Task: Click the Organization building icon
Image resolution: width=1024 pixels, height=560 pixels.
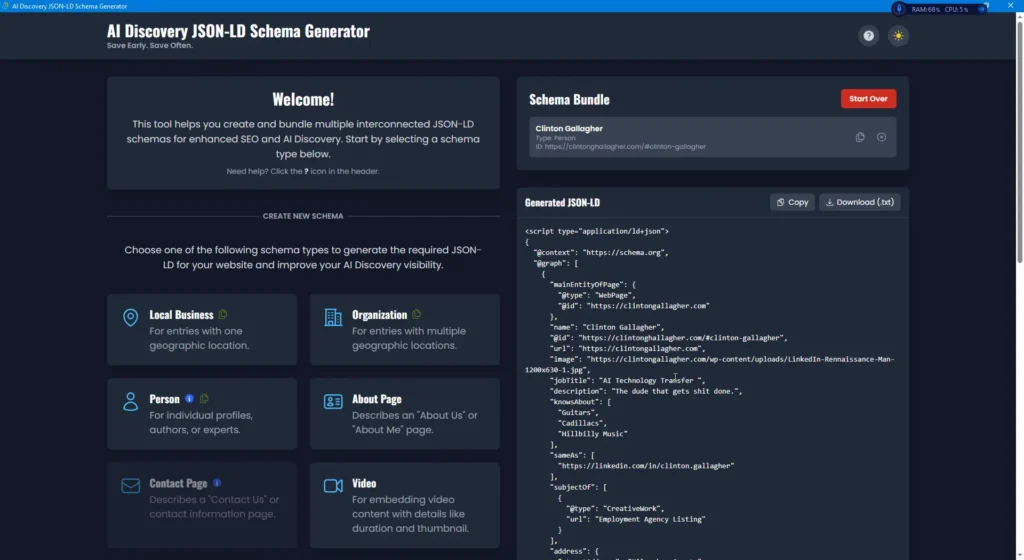Action: coord(333,317)
